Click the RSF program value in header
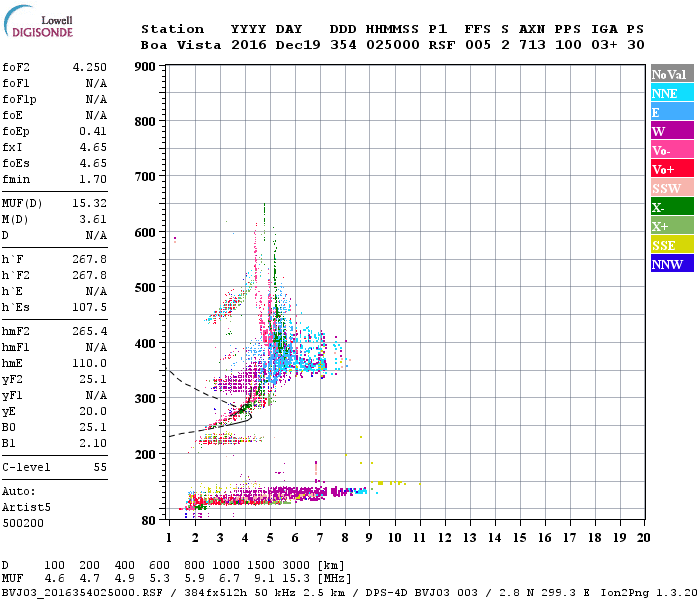This screenshot has width=700, height=600. pos(442,45)
